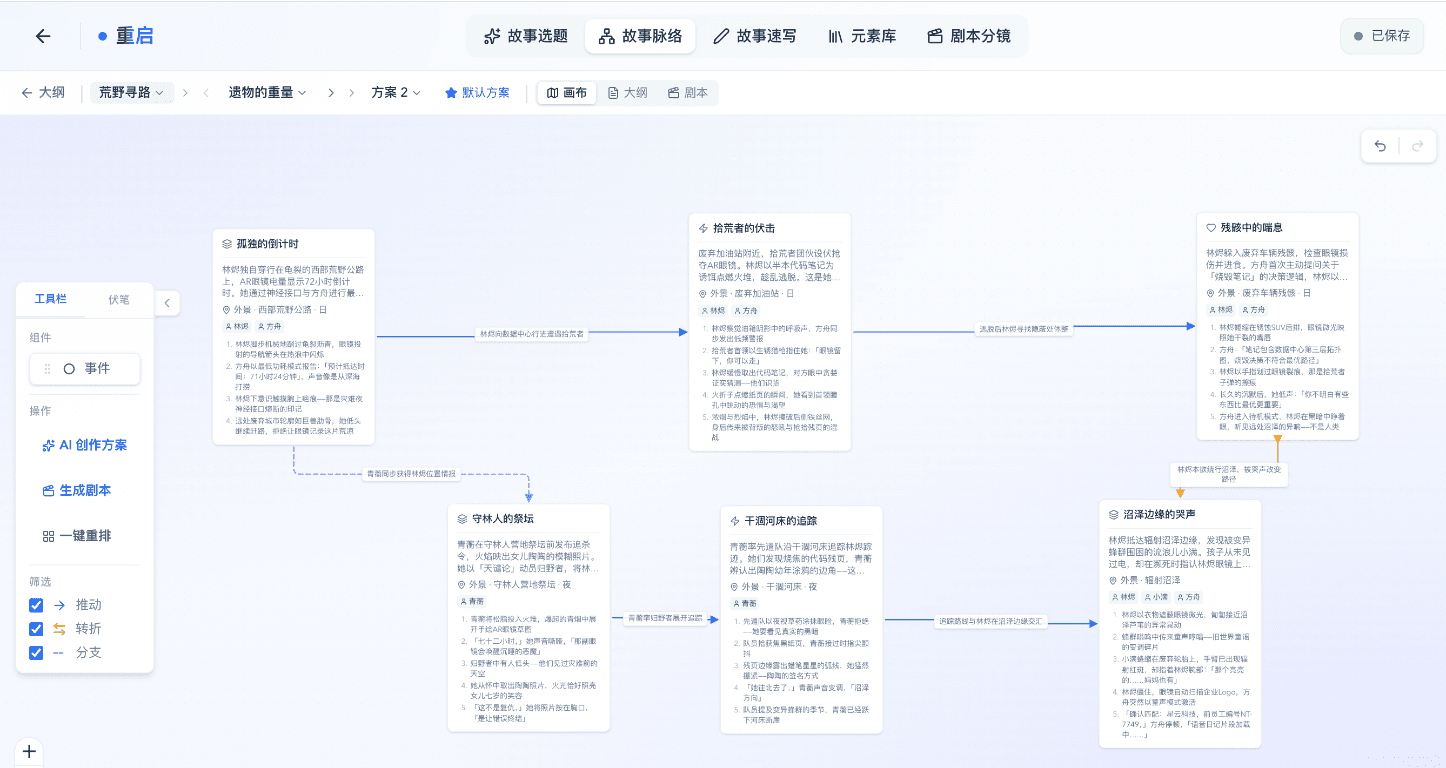
Task: Open the 剧本分镜 tab
Action: tap(969, 36)
